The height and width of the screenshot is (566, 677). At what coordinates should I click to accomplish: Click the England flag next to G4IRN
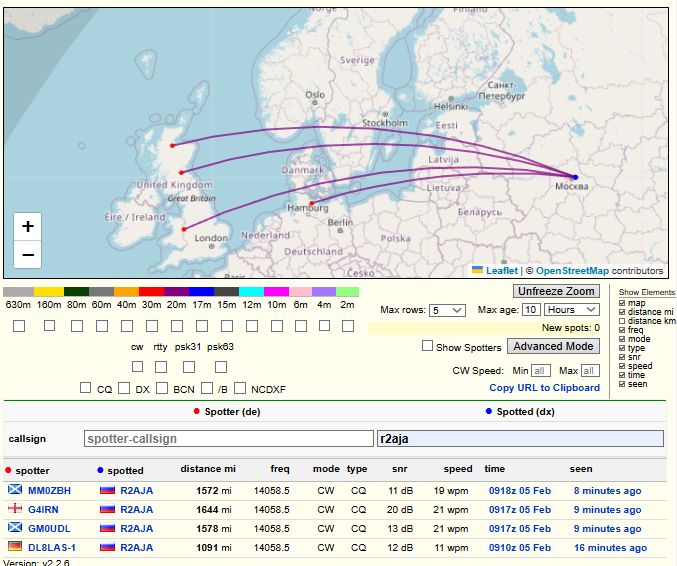(14, 510)
